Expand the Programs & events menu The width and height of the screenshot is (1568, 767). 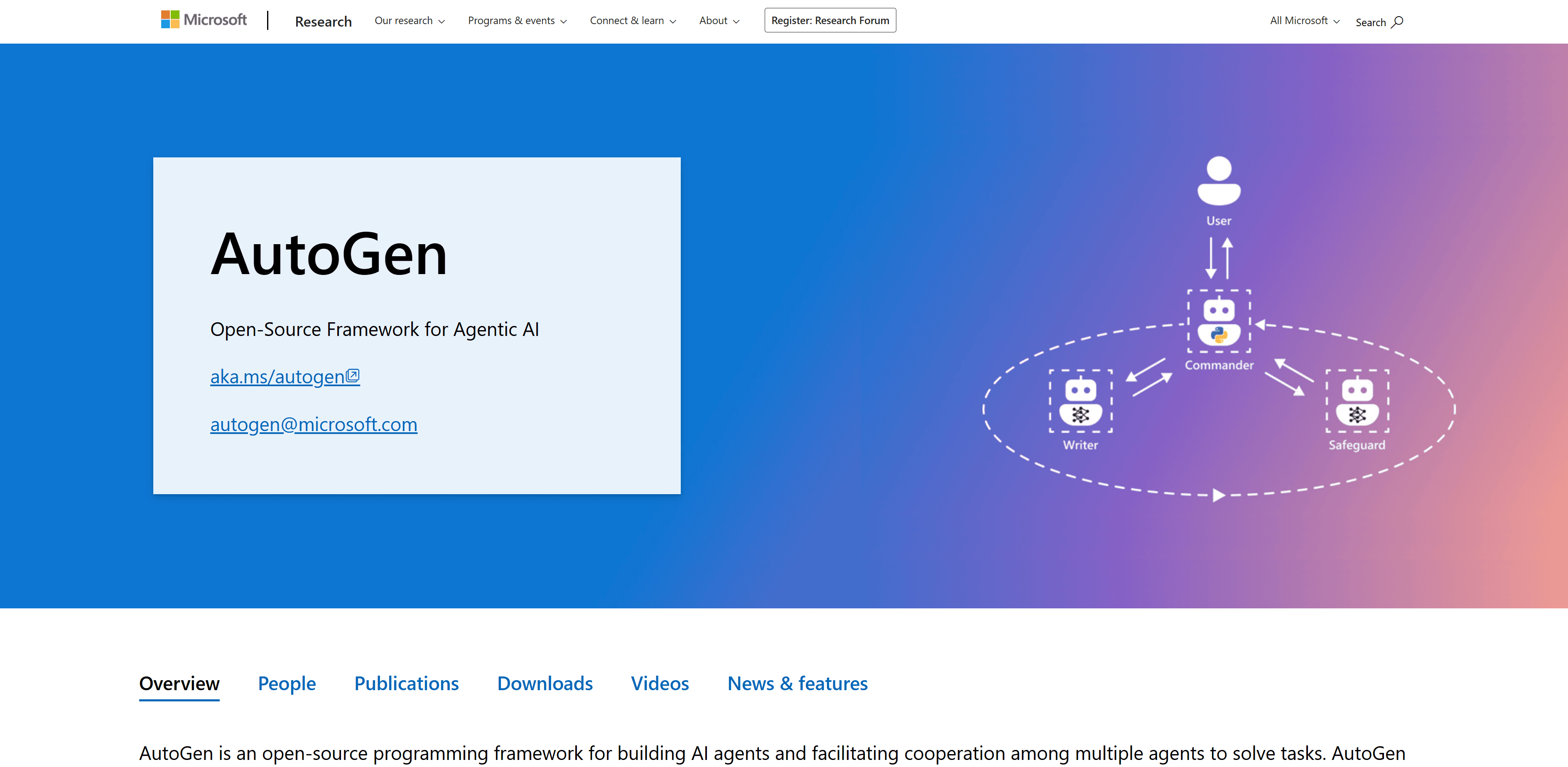click(518, 21)
